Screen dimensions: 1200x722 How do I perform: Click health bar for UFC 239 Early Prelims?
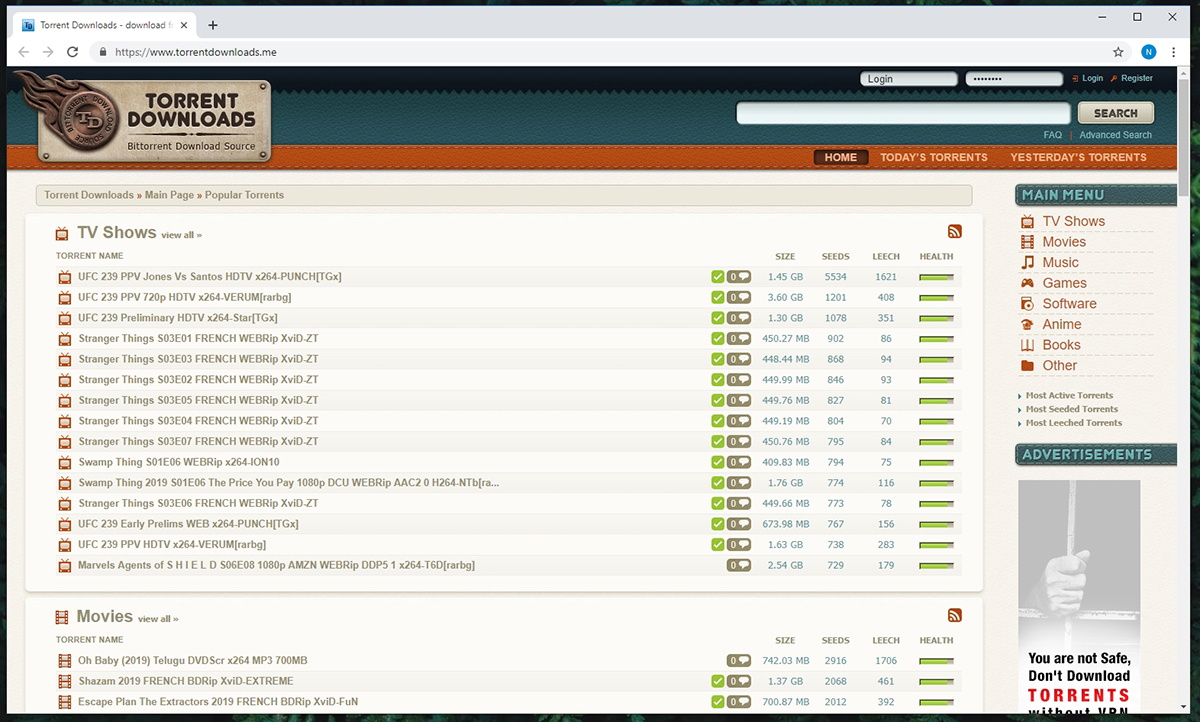point(936,524)
